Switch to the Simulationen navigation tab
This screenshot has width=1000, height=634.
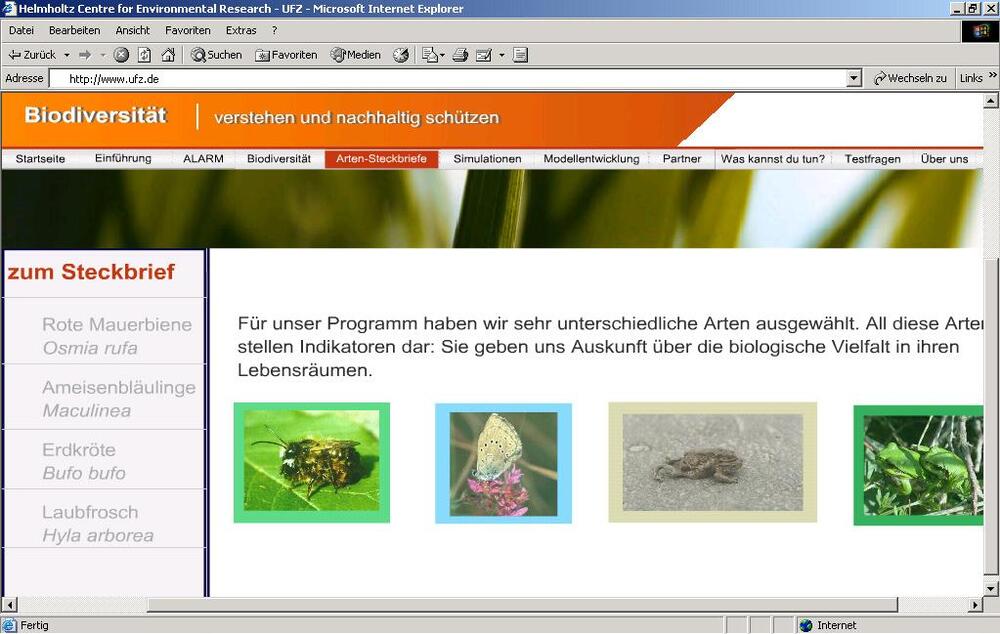tap(486, 158)
